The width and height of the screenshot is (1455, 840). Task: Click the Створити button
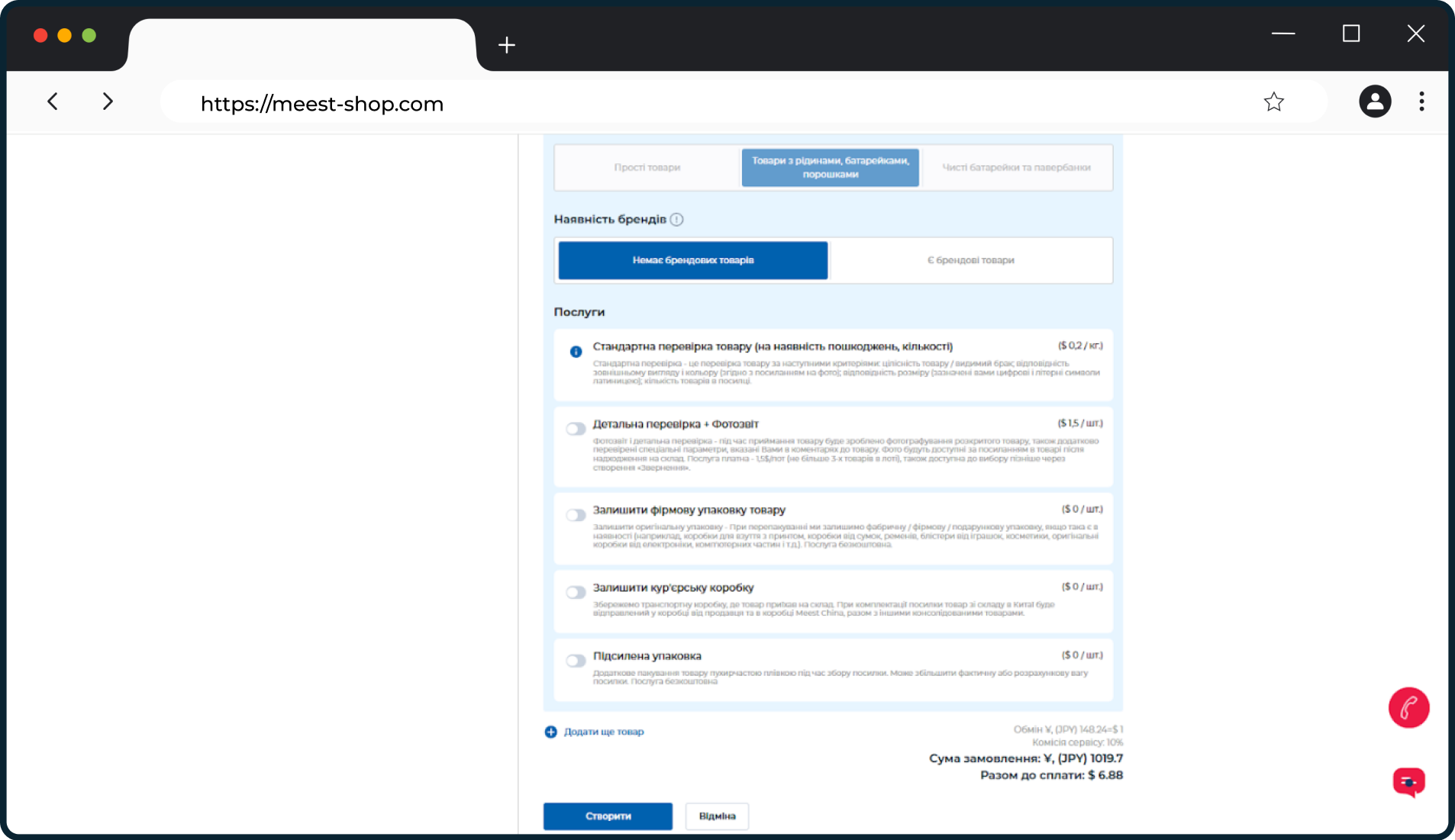608,816
